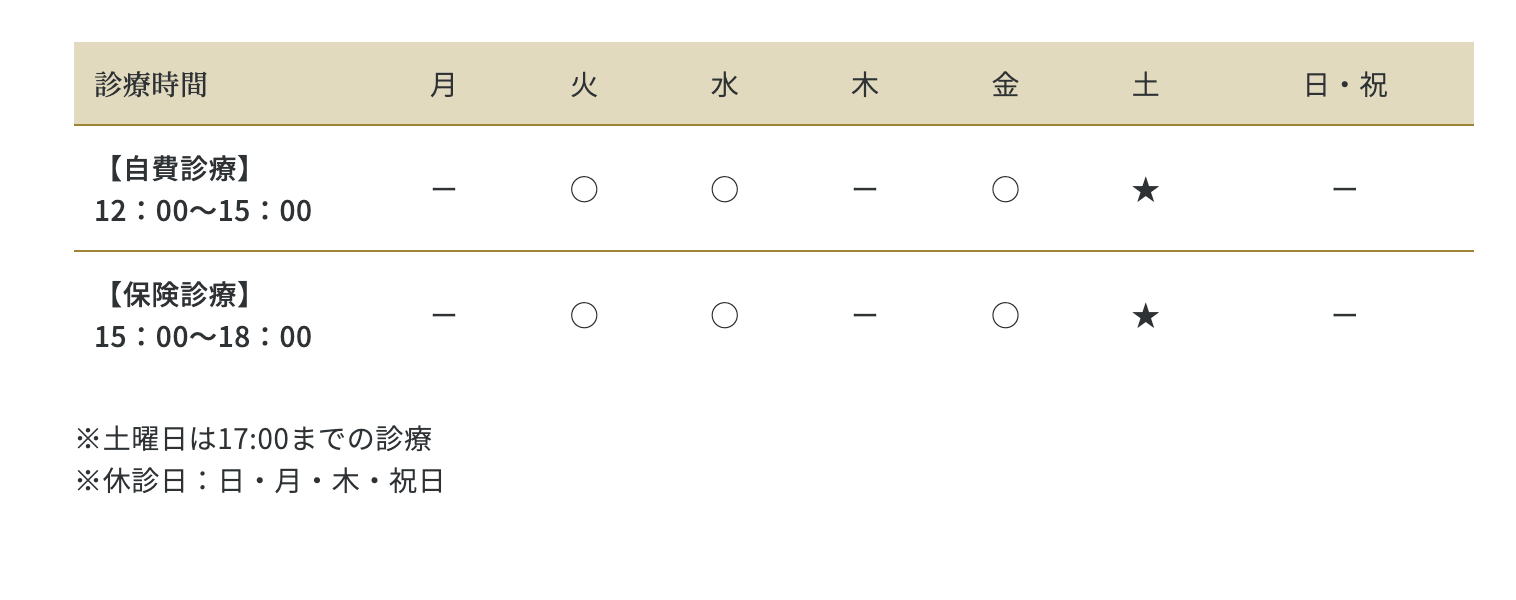
Task: Click the 休診日 closed days note
Action: [260, 481]
